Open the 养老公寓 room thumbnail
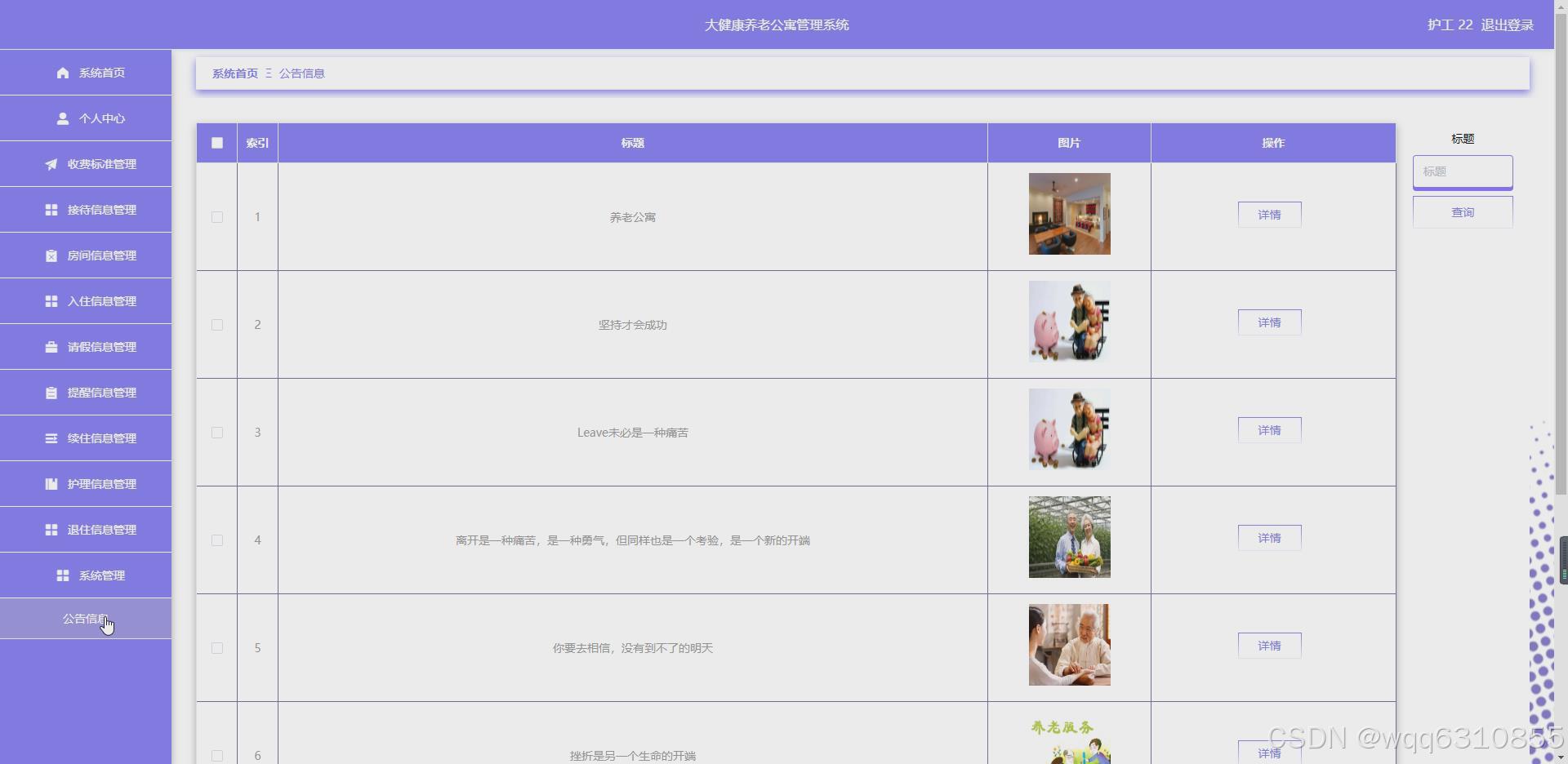The image size is (1568, 764). (1069, 214)
